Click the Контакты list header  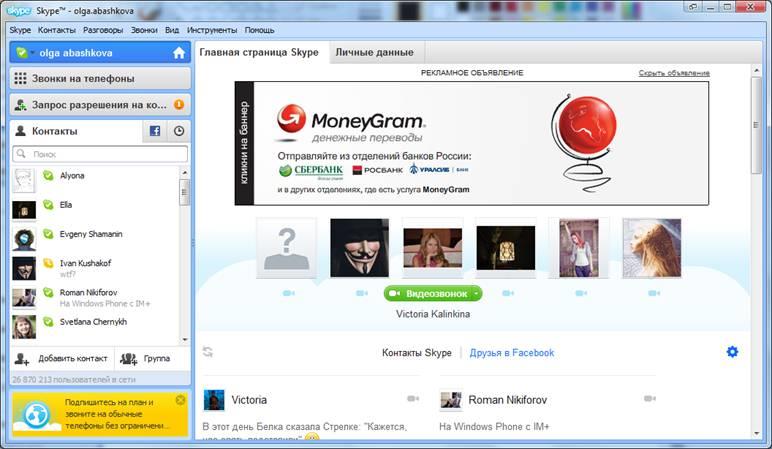76,131
